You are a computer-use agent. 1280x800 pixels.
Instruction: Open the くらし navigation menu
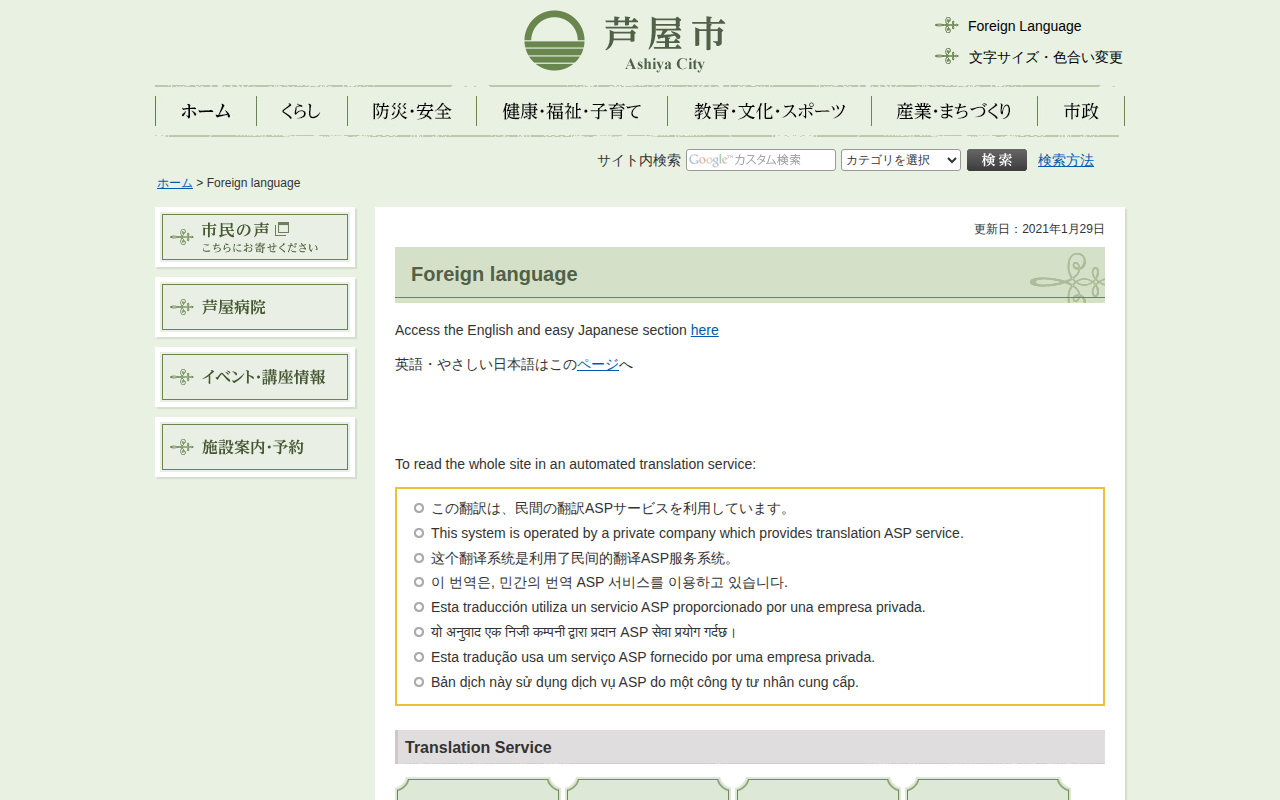301,111
